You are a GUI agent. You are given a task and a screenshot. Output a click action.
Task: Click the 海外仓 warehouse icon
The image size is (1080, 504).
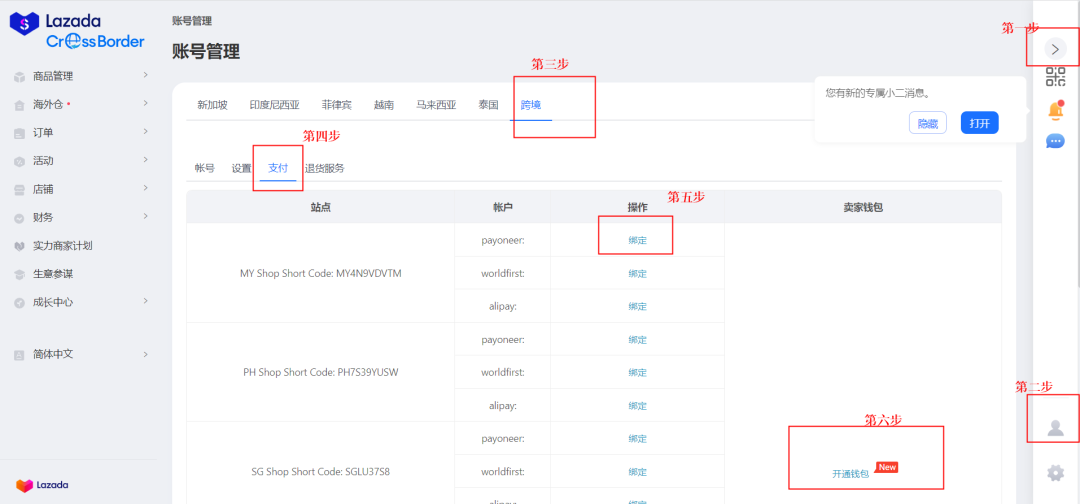coord(20,105)
